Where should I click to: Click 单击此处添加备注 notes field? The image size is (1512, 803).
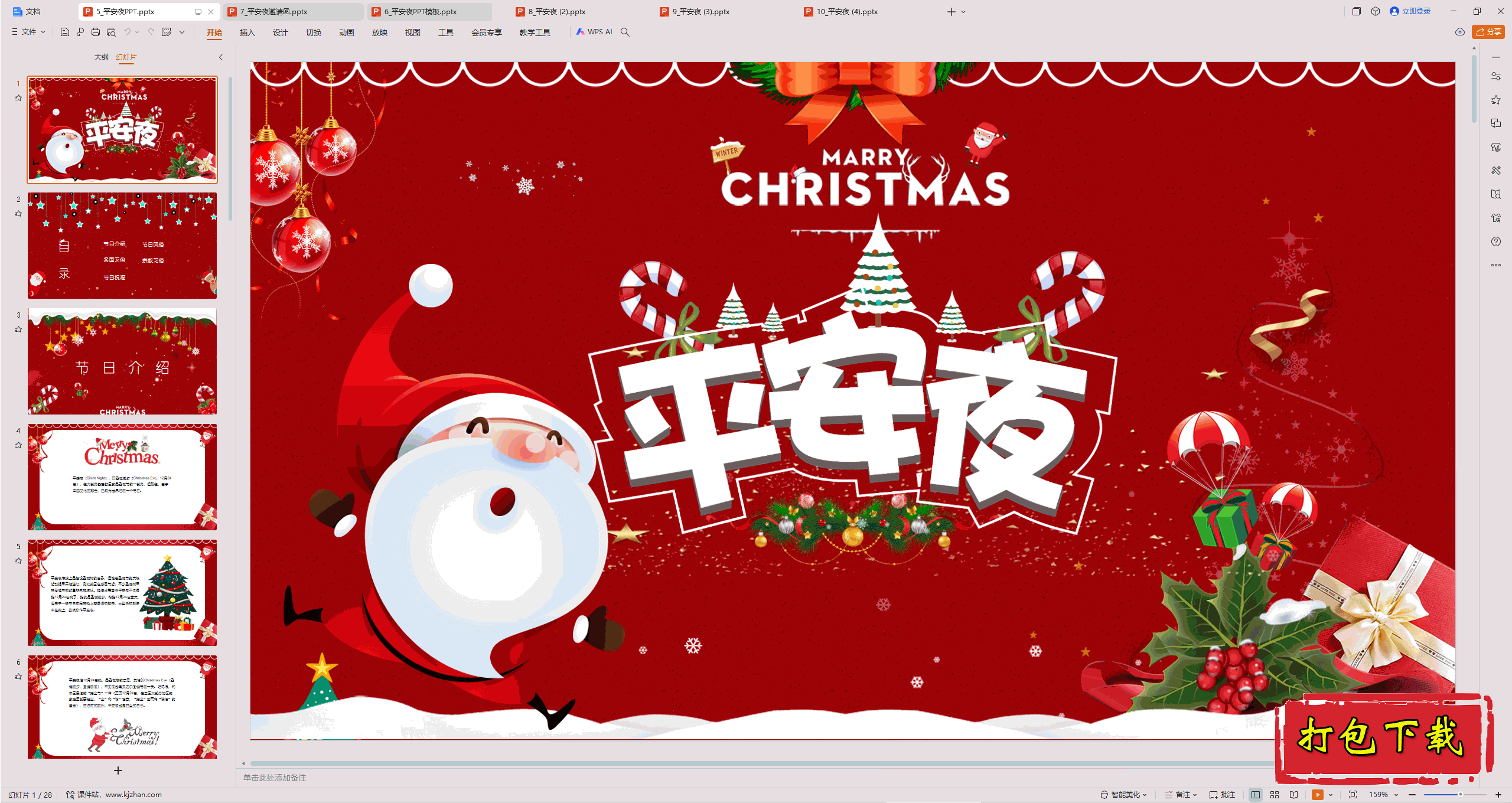(x=275, y=778)
